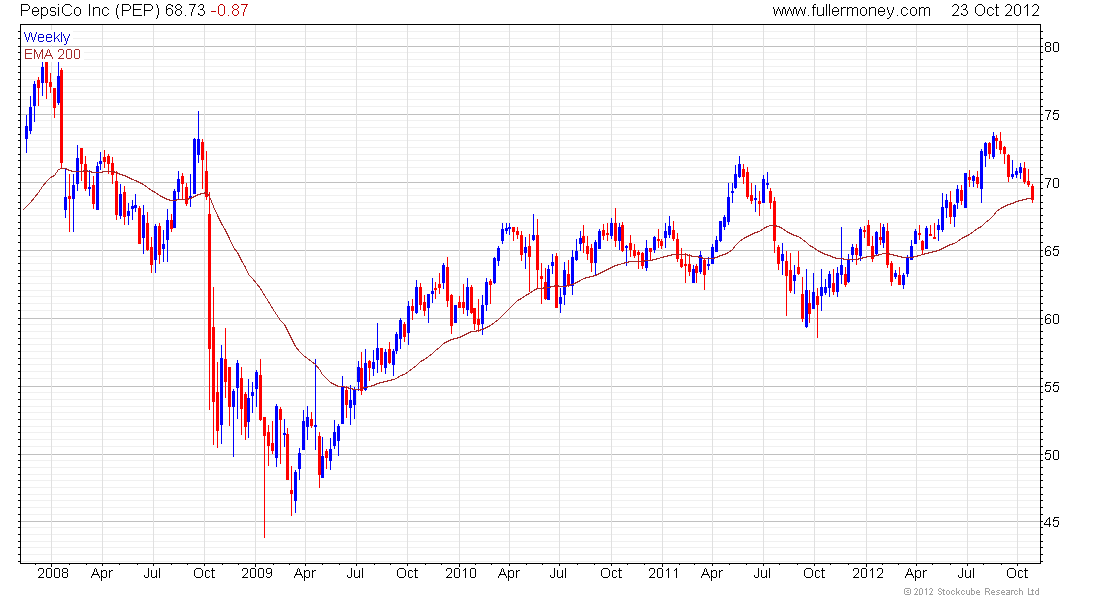The image size is (1100, 600).
Task: Click the Jul label just after 2009's Apr
Action: coord(355,573)
